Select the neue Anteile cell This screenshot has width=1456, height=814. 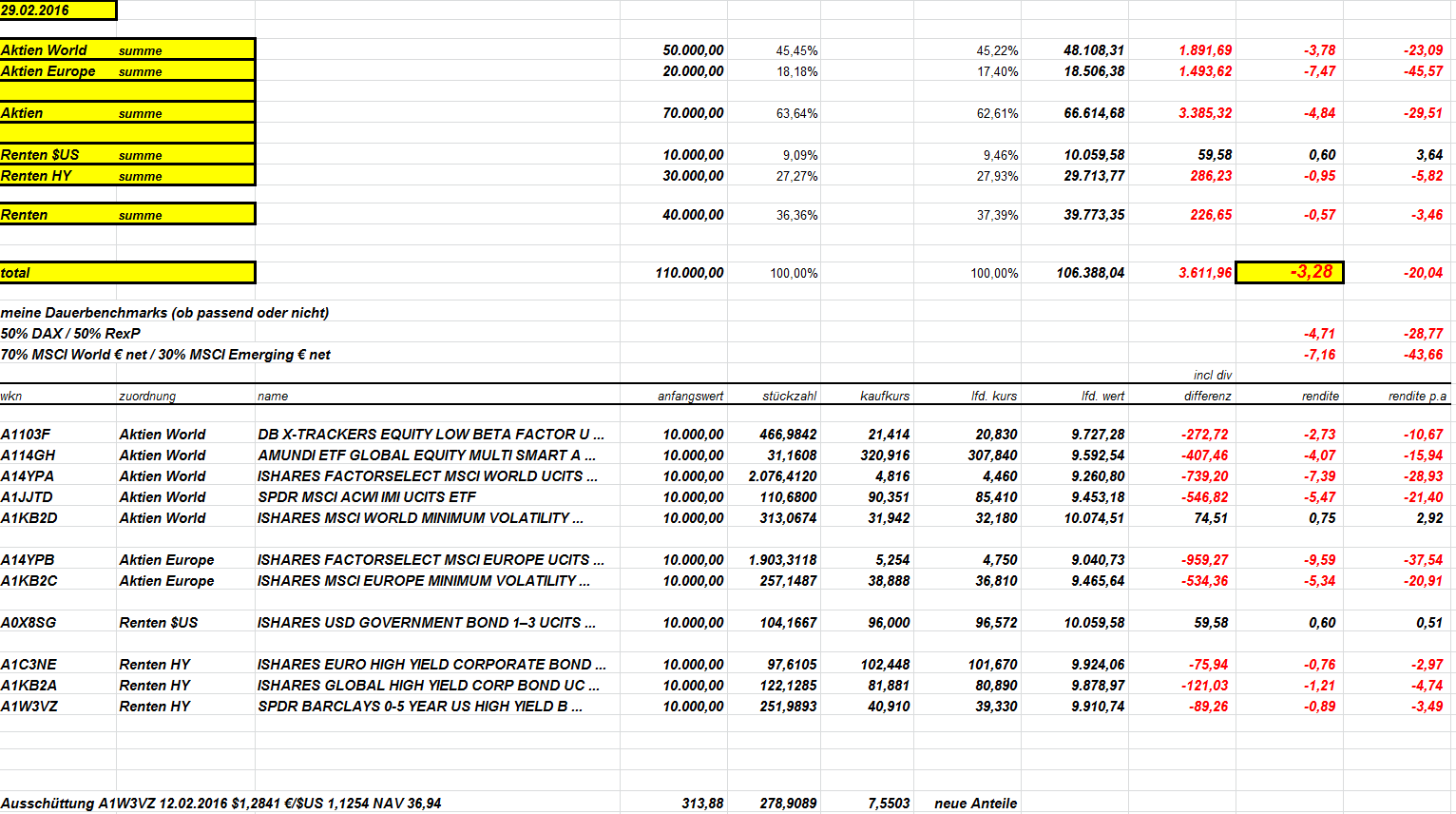point(975,803)
